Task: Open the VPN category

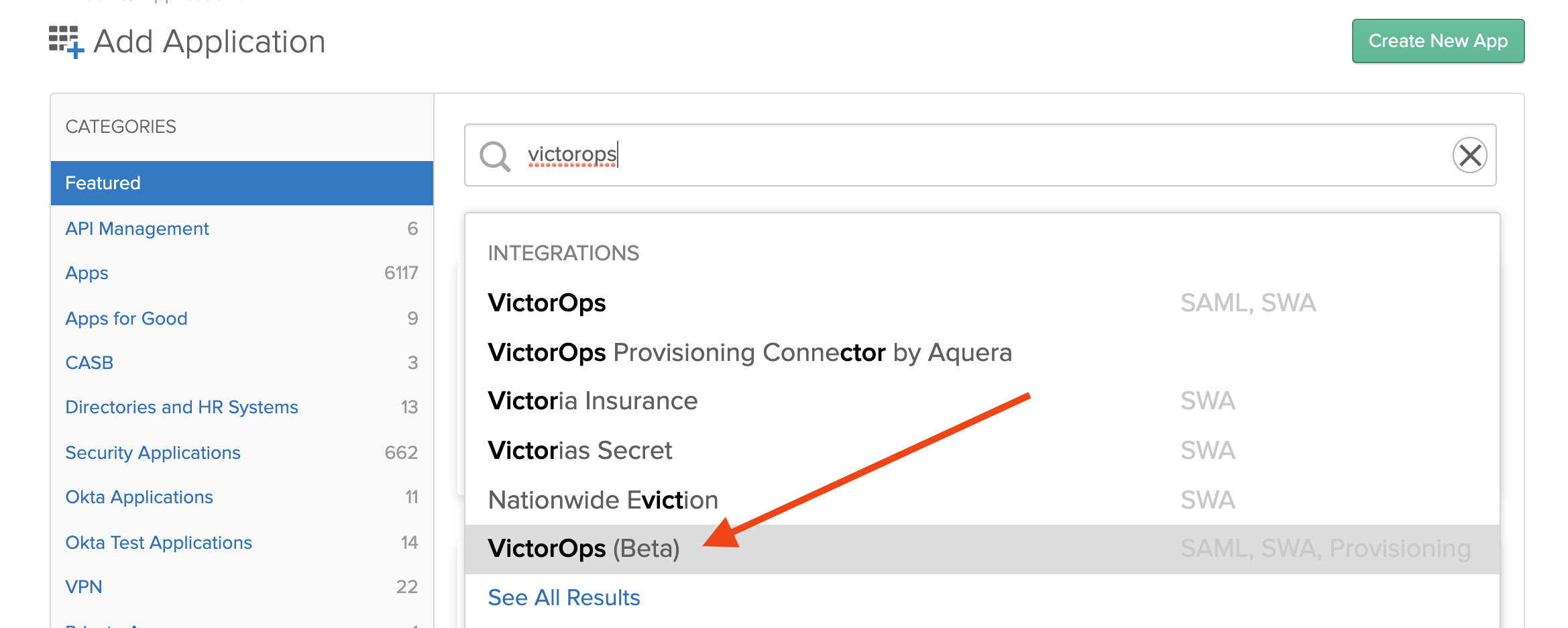Action: (84, 586)
